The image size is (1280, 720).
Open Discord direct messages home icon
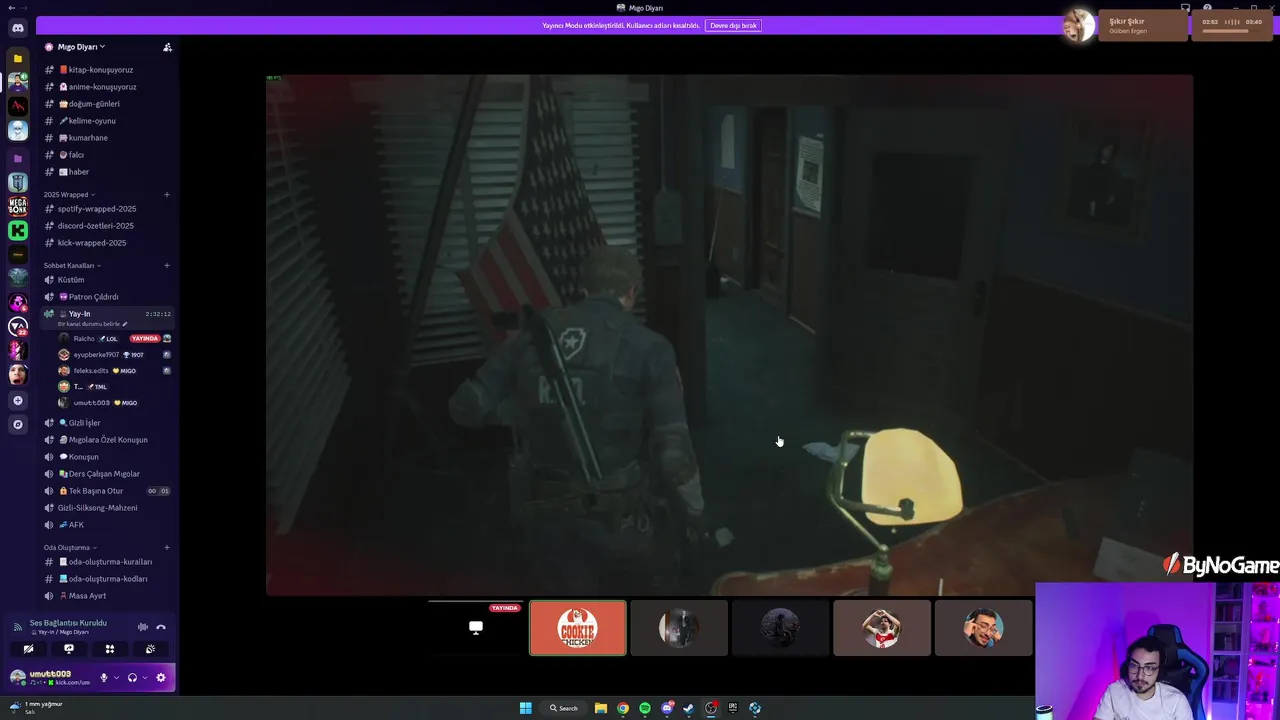pos(18,28)
